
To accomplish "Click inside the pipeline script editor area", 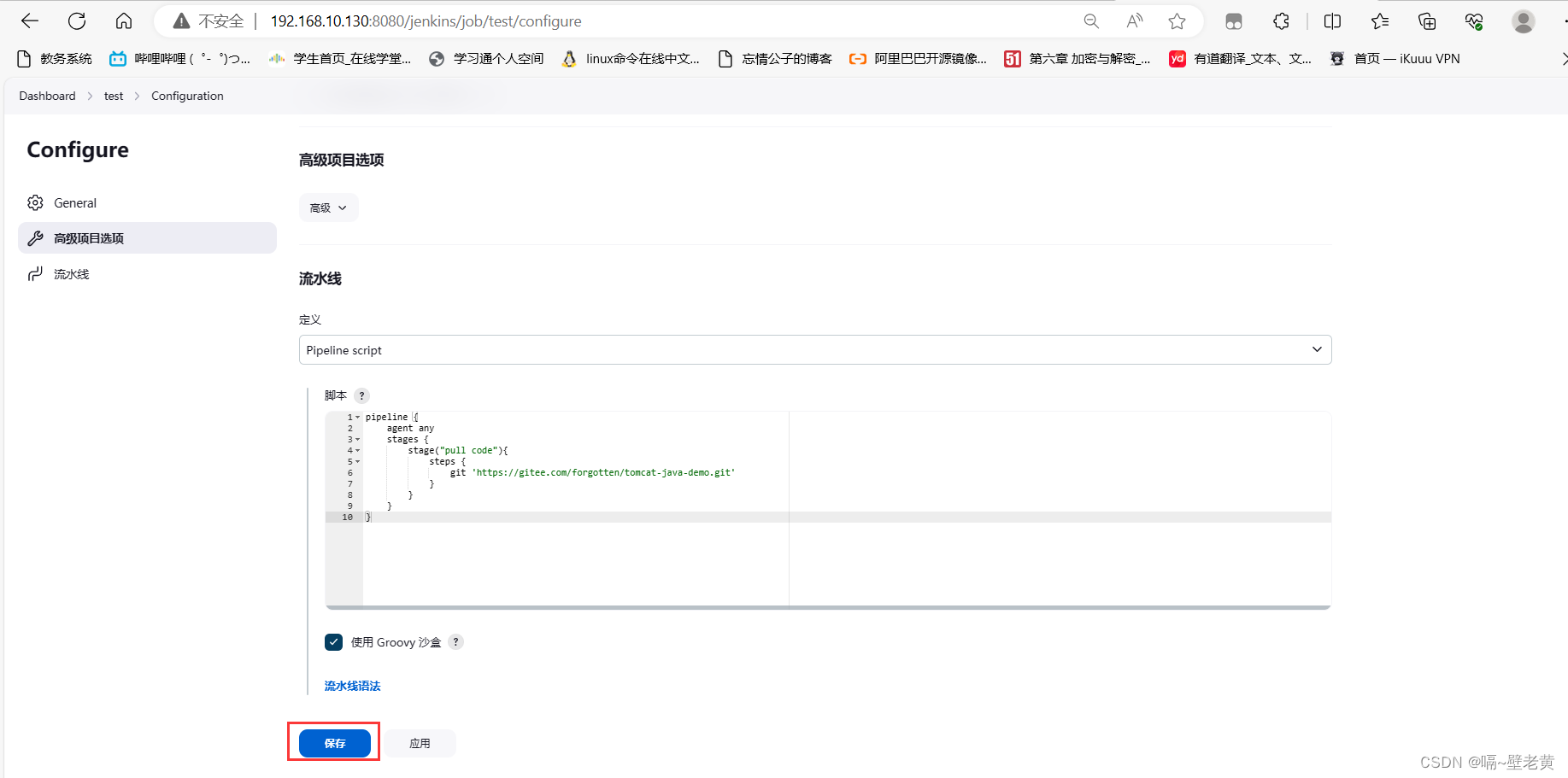I will [828, 510].
